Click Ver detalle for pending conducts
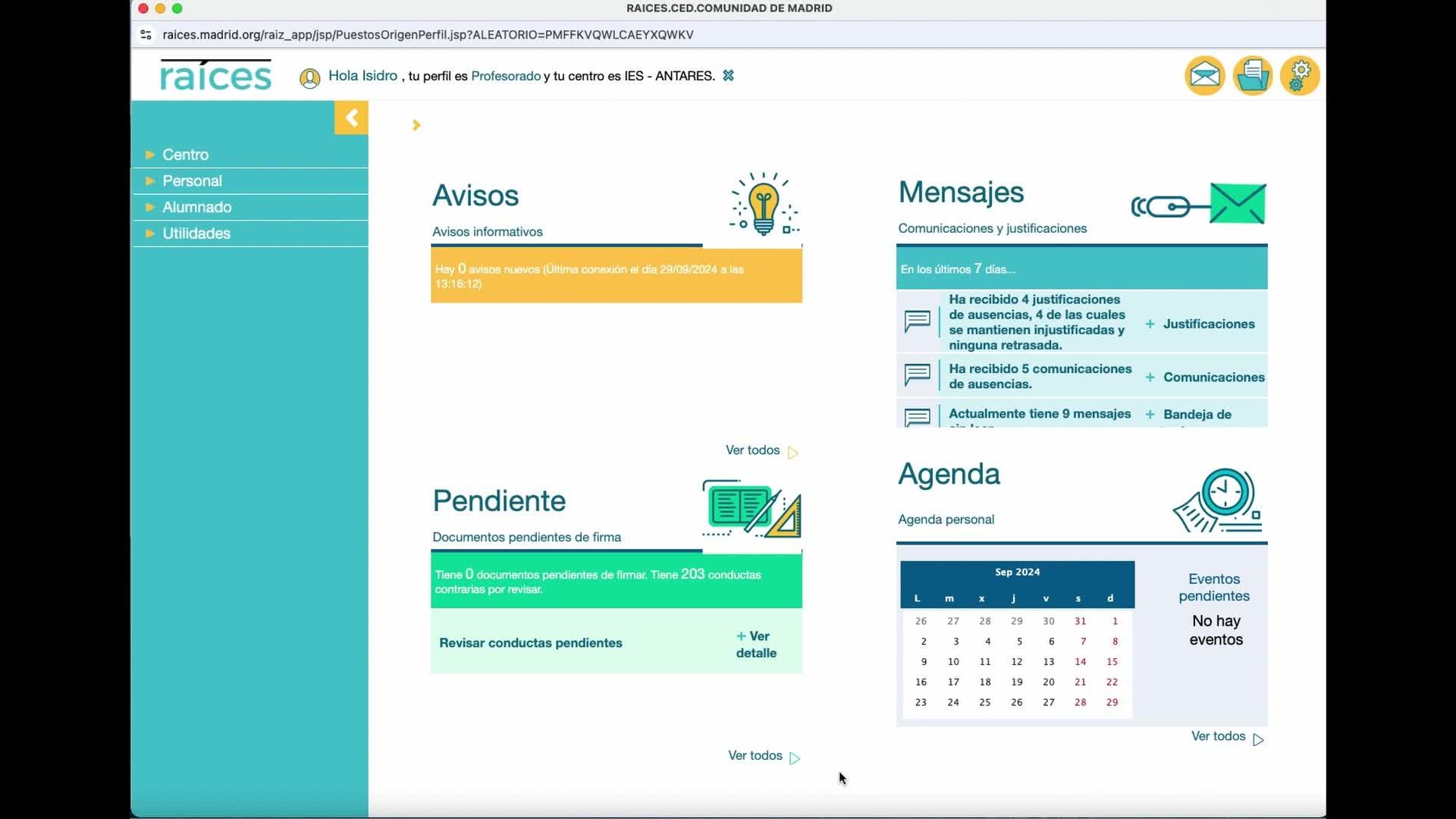1456x819 pixels. pyautogui.click(x=756, y=645)
